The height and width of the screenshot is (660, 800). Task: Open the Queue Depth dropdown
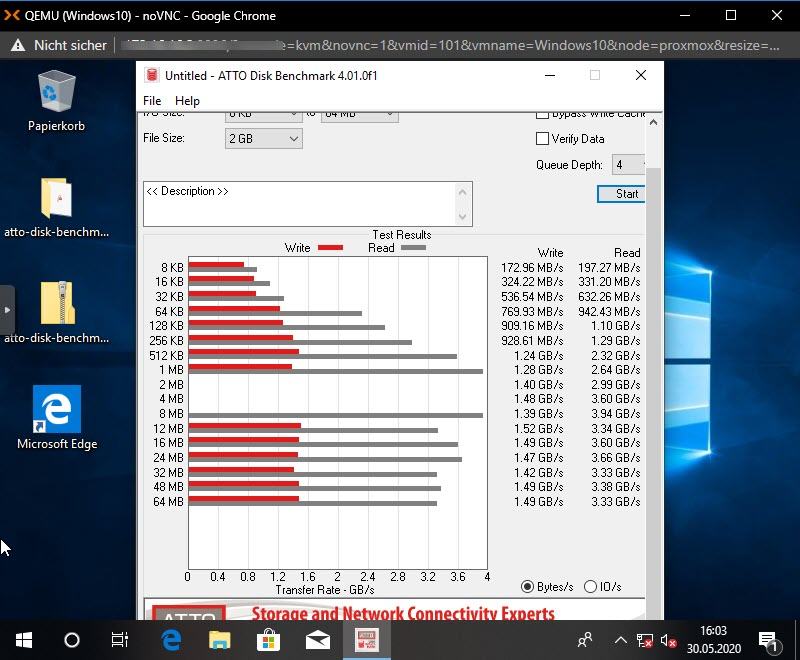click(629, 165)
